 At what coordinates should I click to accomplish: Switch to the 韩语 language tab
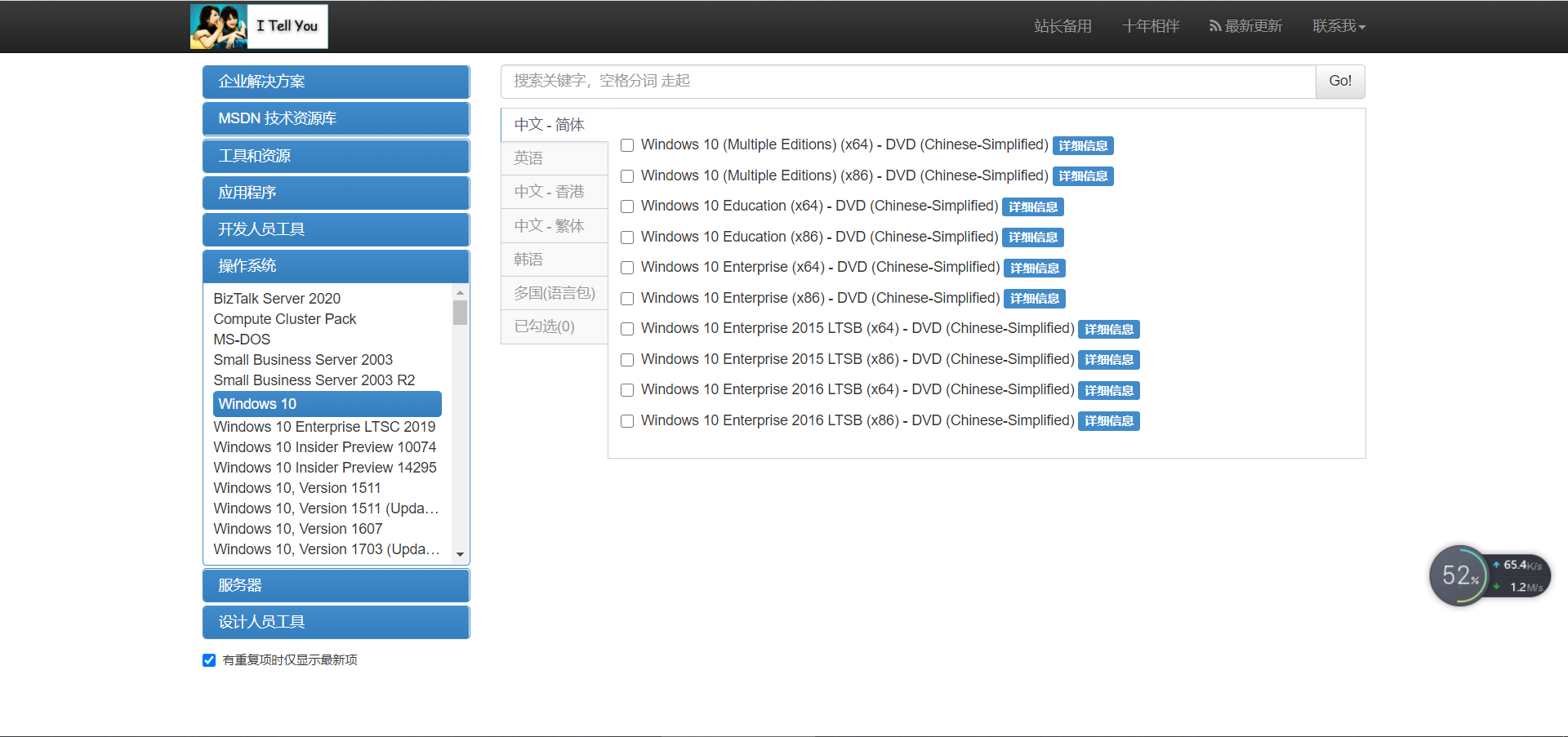[555, 260]
